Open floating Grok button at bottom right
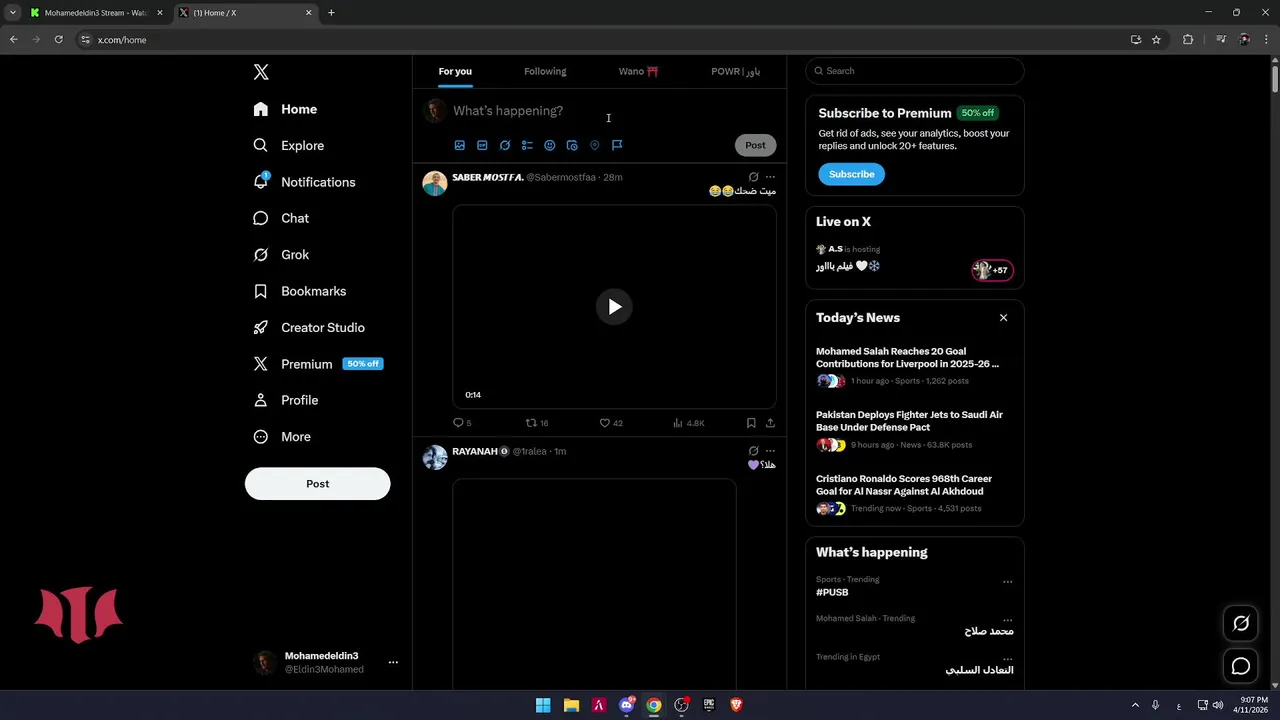Screen dimensions: 1280x720 1241,623
